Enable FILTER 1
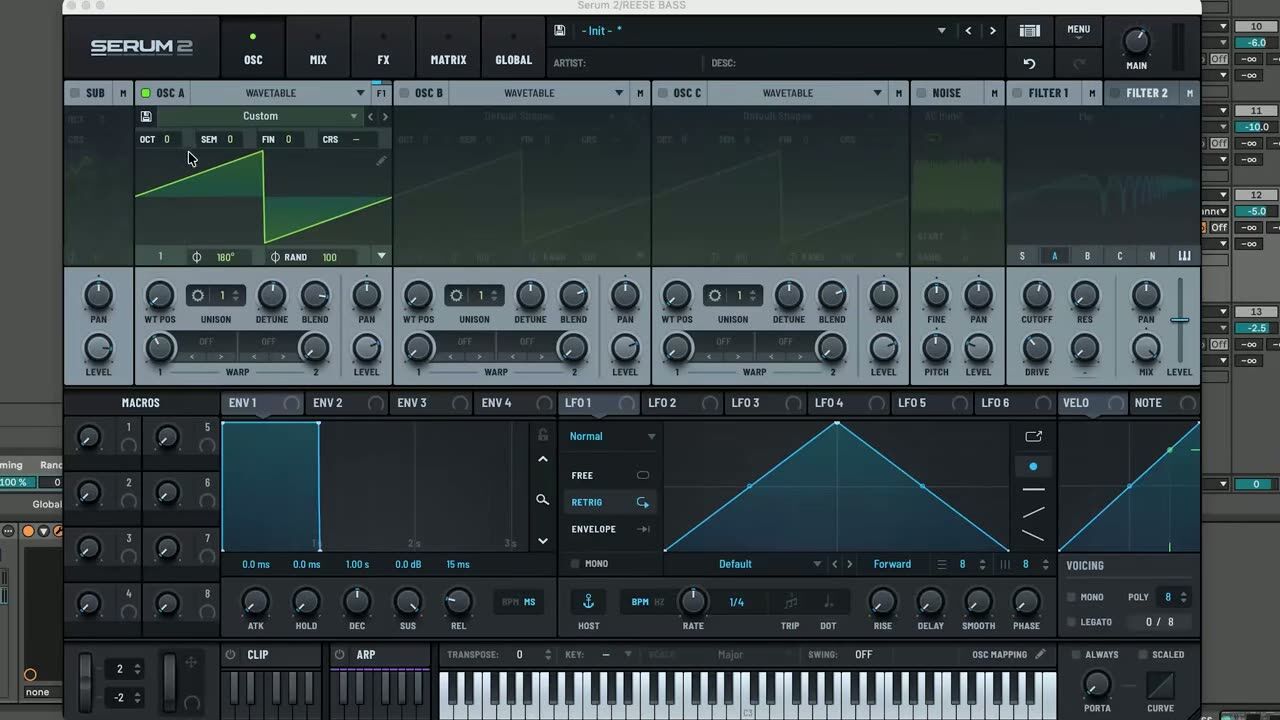Screen dimensions: 1280x720 pos(1018,93)
